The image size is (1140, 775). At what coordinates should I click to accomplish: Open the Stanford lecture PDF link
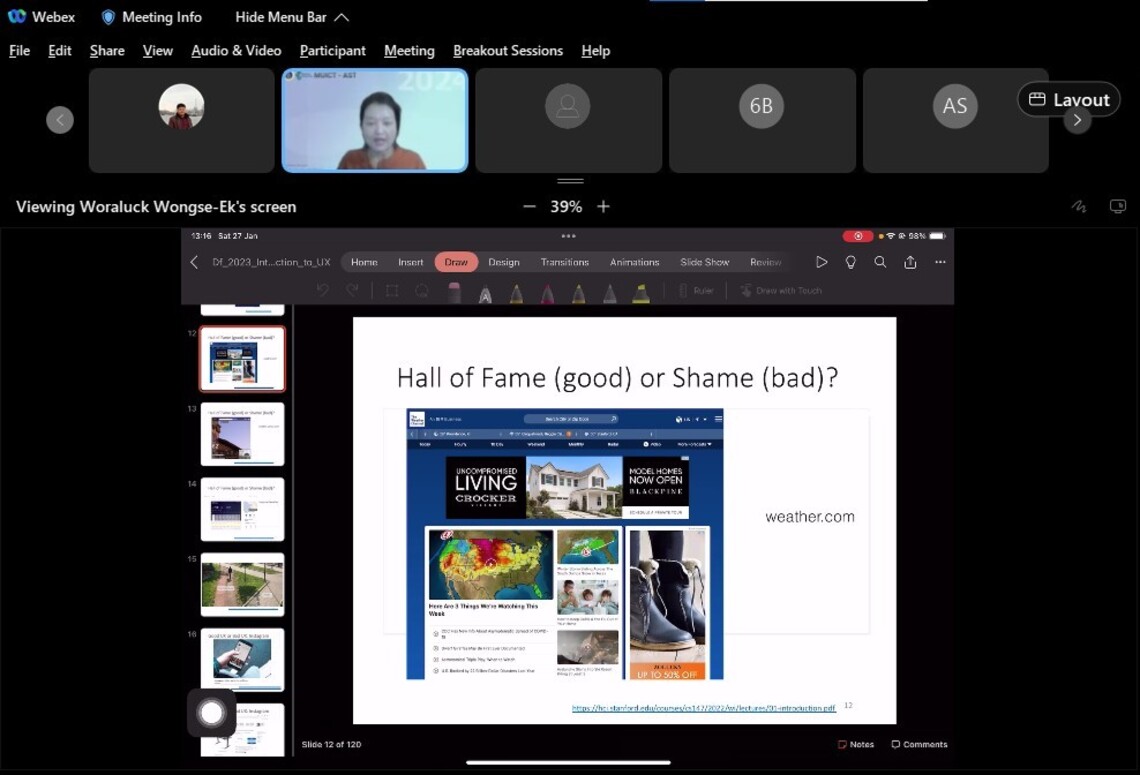click(703, 708)
